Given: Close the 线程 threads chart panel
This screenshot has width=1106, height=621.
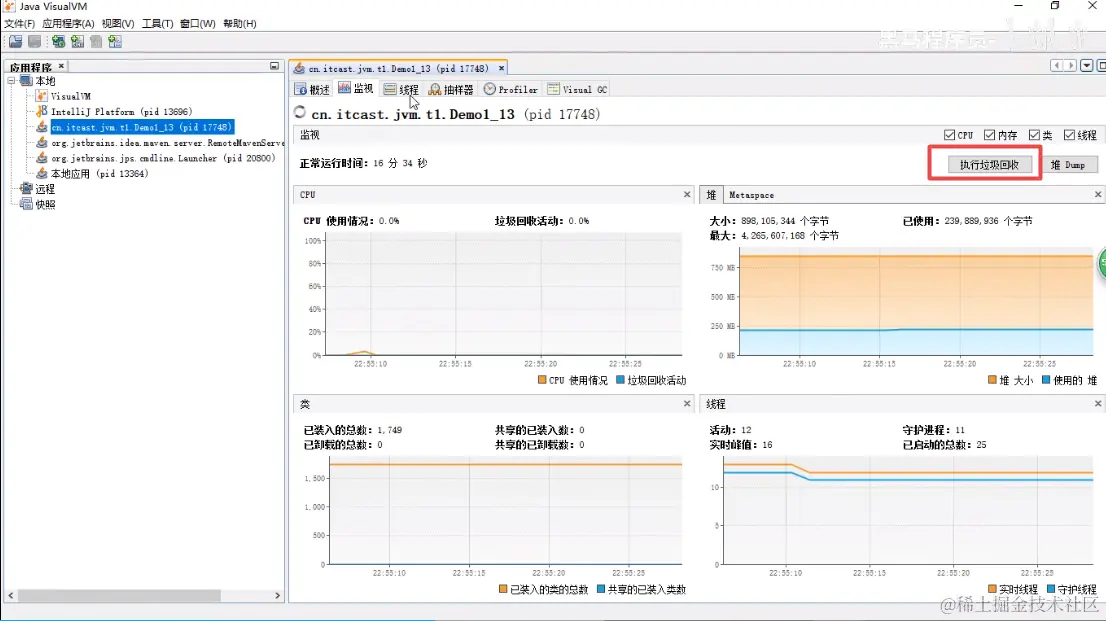Looking at the screenshot, I should point(1098,404).
